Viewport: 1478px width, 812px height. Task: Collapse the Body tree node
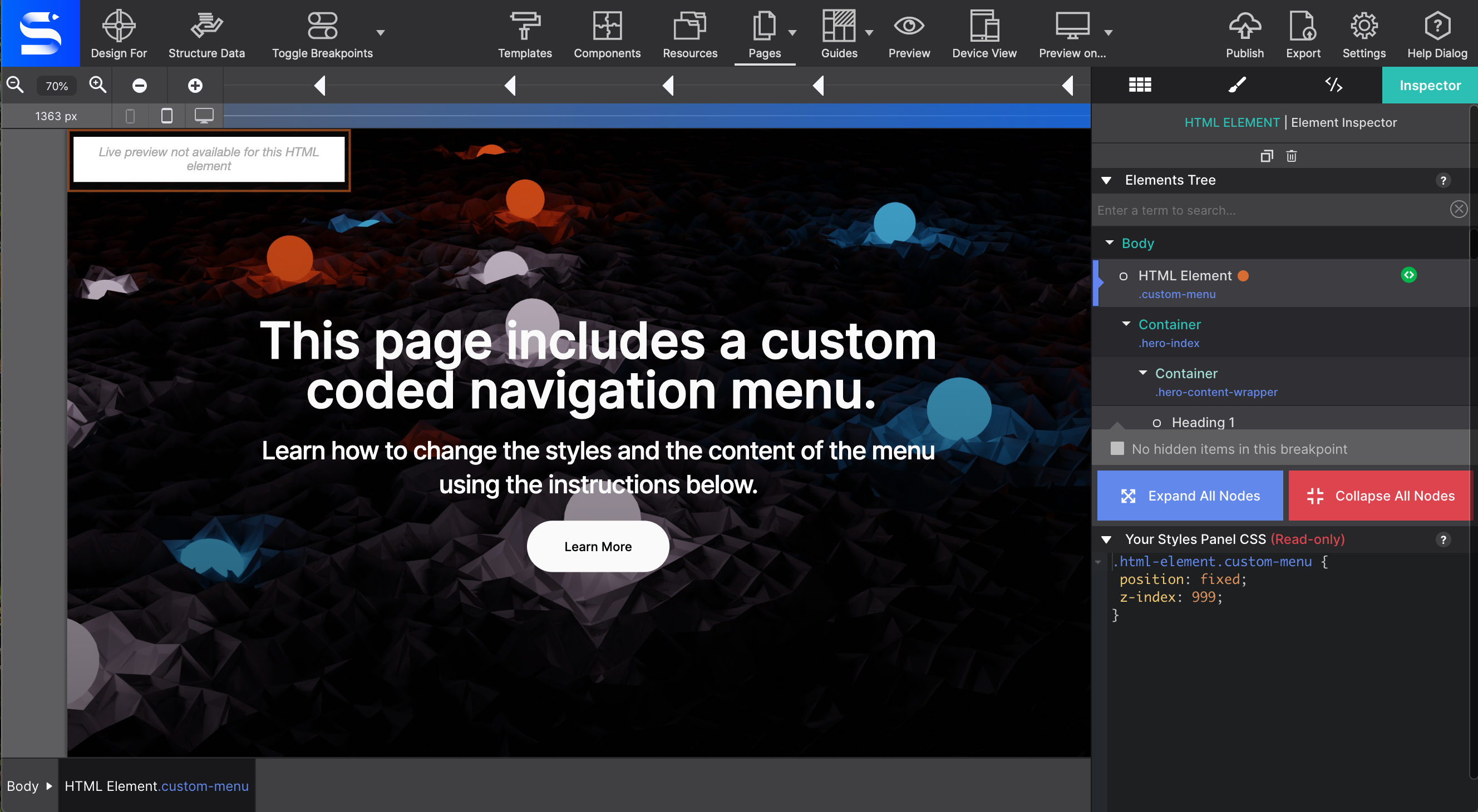click(x=1112, y=243)
